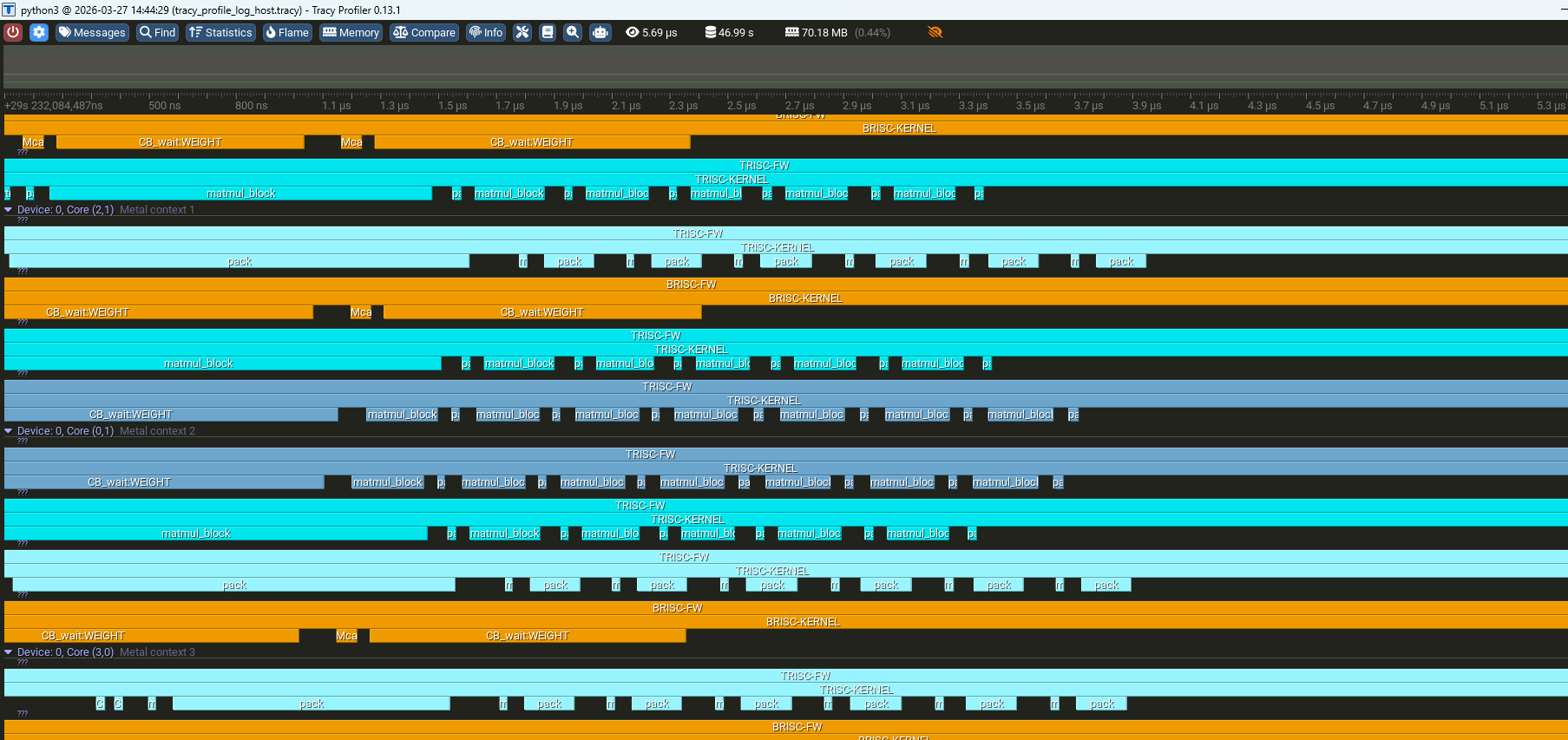This screenshot has height=740, width=1568.
Task: Open the Messages window
Action: tap(92, 32)
